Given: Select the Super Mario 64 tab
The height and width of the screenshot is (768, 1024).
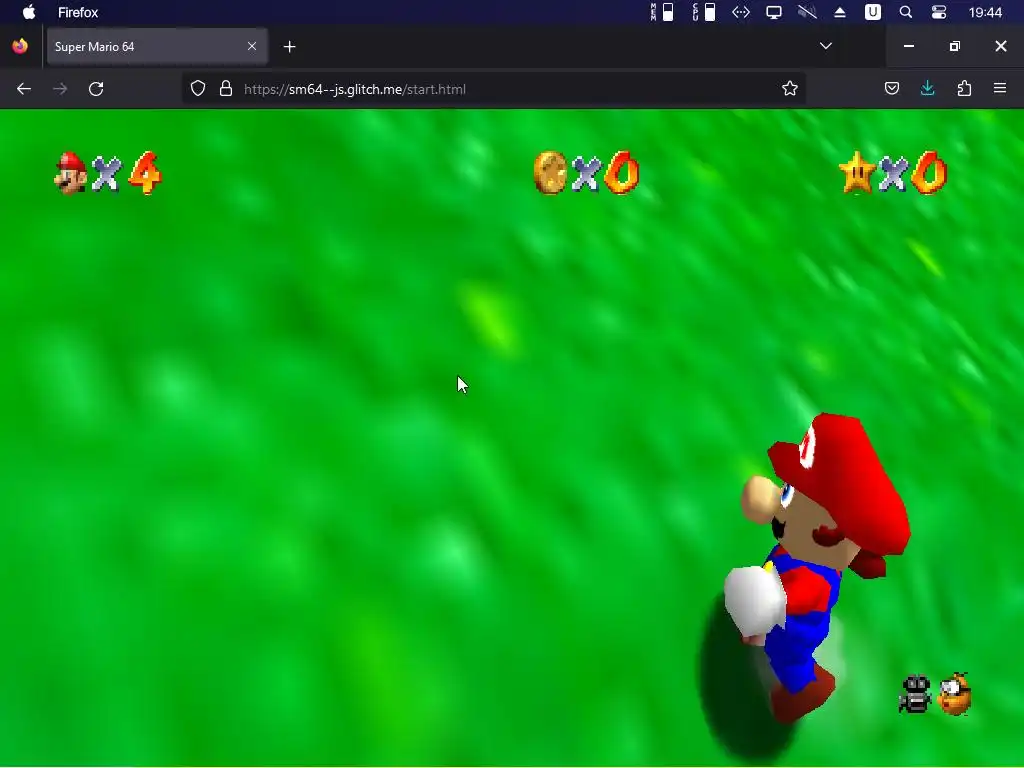Looking at the screenshot, I should (x=157, y=46).
